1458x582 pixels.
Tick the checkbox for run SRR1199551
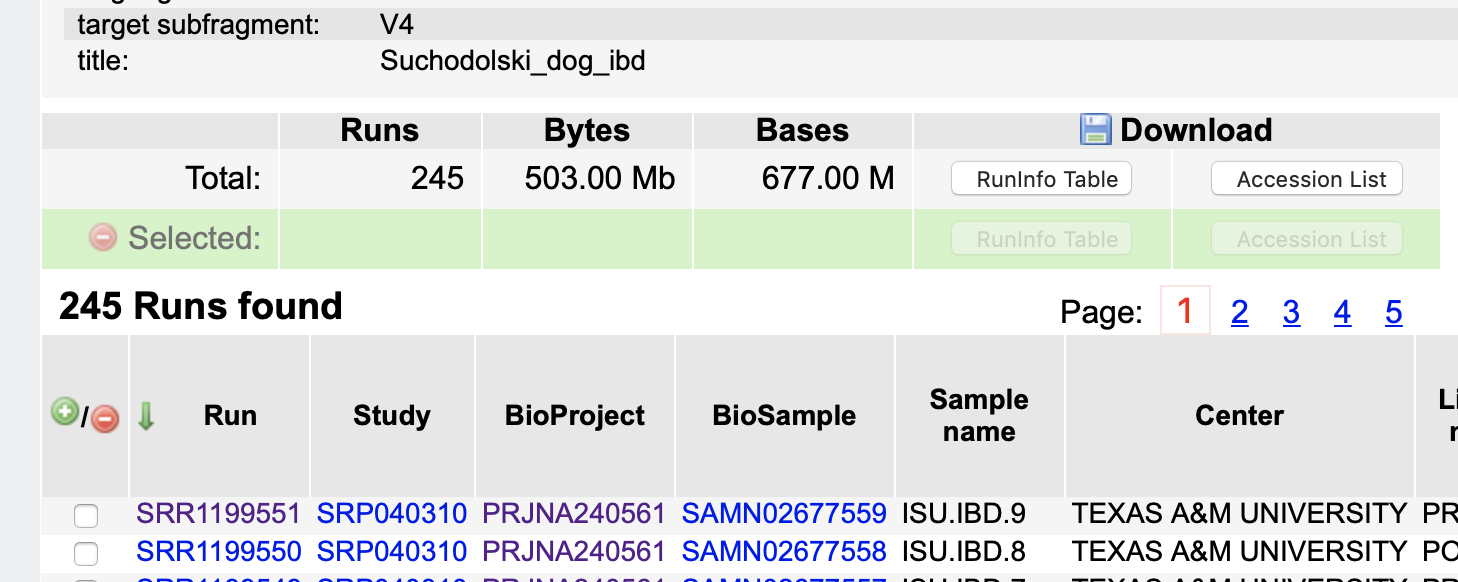coord(87,516)
